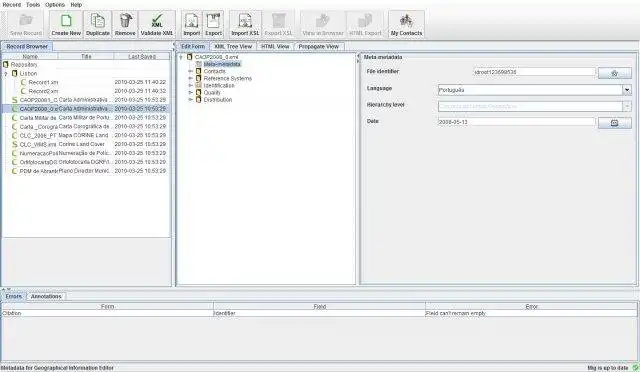Open the Help menu

pyautogui.click(x=76, y=5)
